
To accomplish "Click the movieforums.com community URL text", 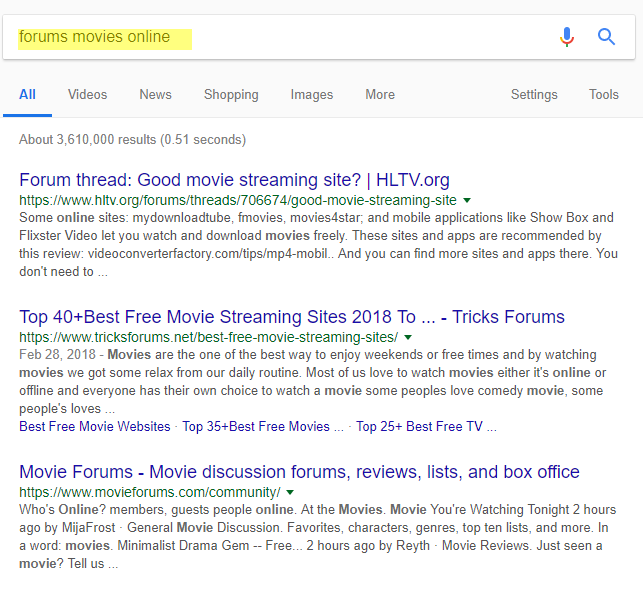I will (x=150, y=492).
